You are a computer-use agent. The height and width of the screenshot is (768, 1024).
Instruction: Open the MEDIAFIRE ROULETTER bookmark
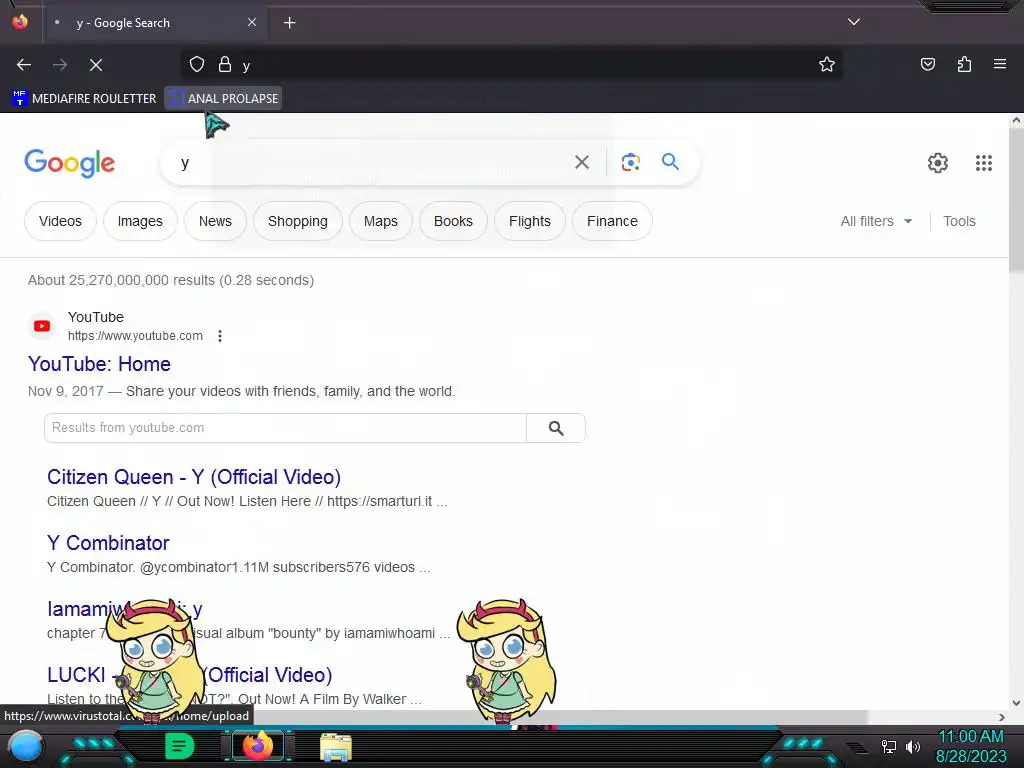point(84,99)
